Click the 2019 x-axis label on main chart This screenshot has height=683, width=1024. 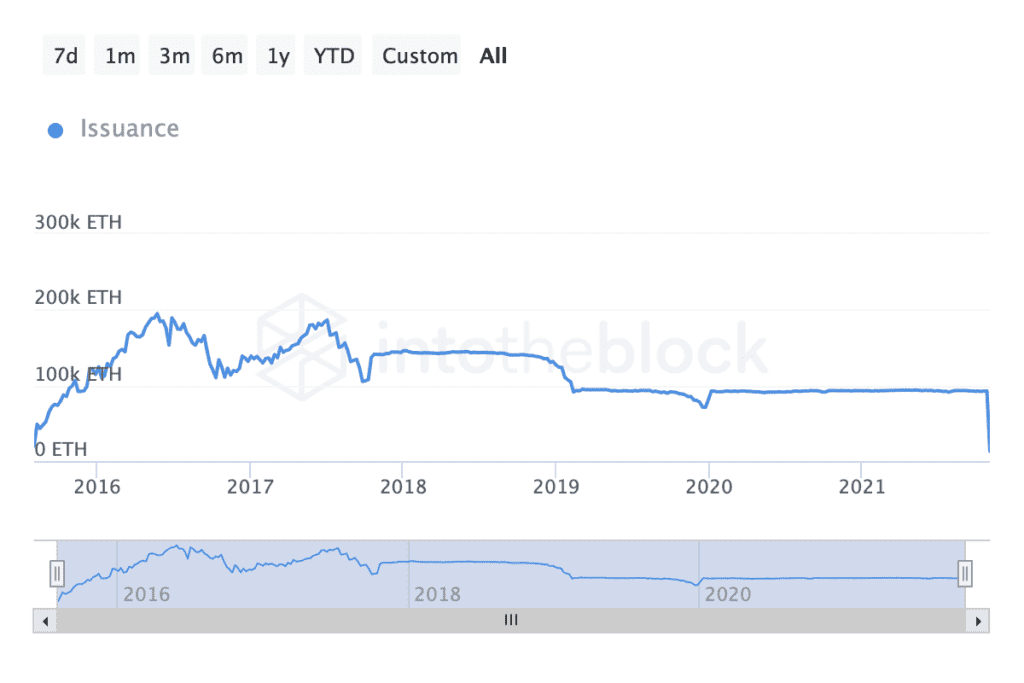pyautogui.click(x=556, y=487)
